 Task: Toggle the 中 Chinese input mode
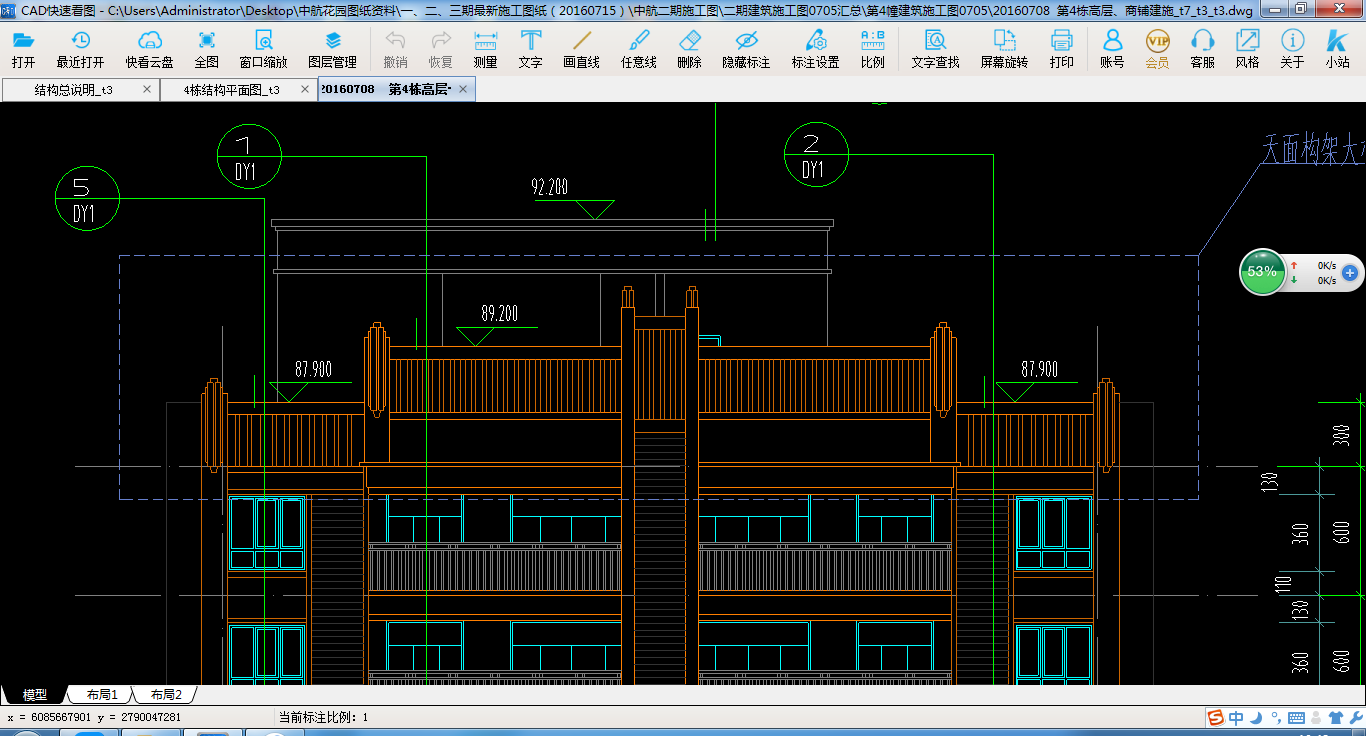click(1237, 717)
